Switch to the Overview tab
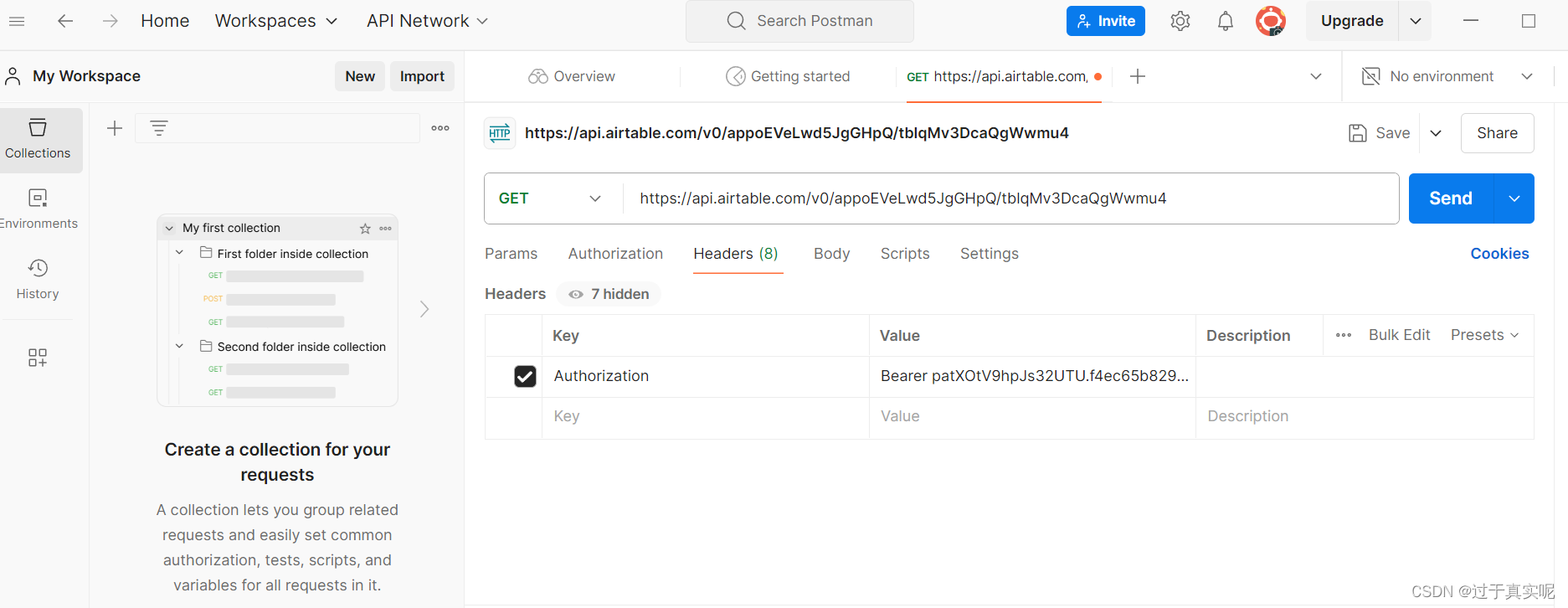This screenshot has width=1568, height=608. 572,76
